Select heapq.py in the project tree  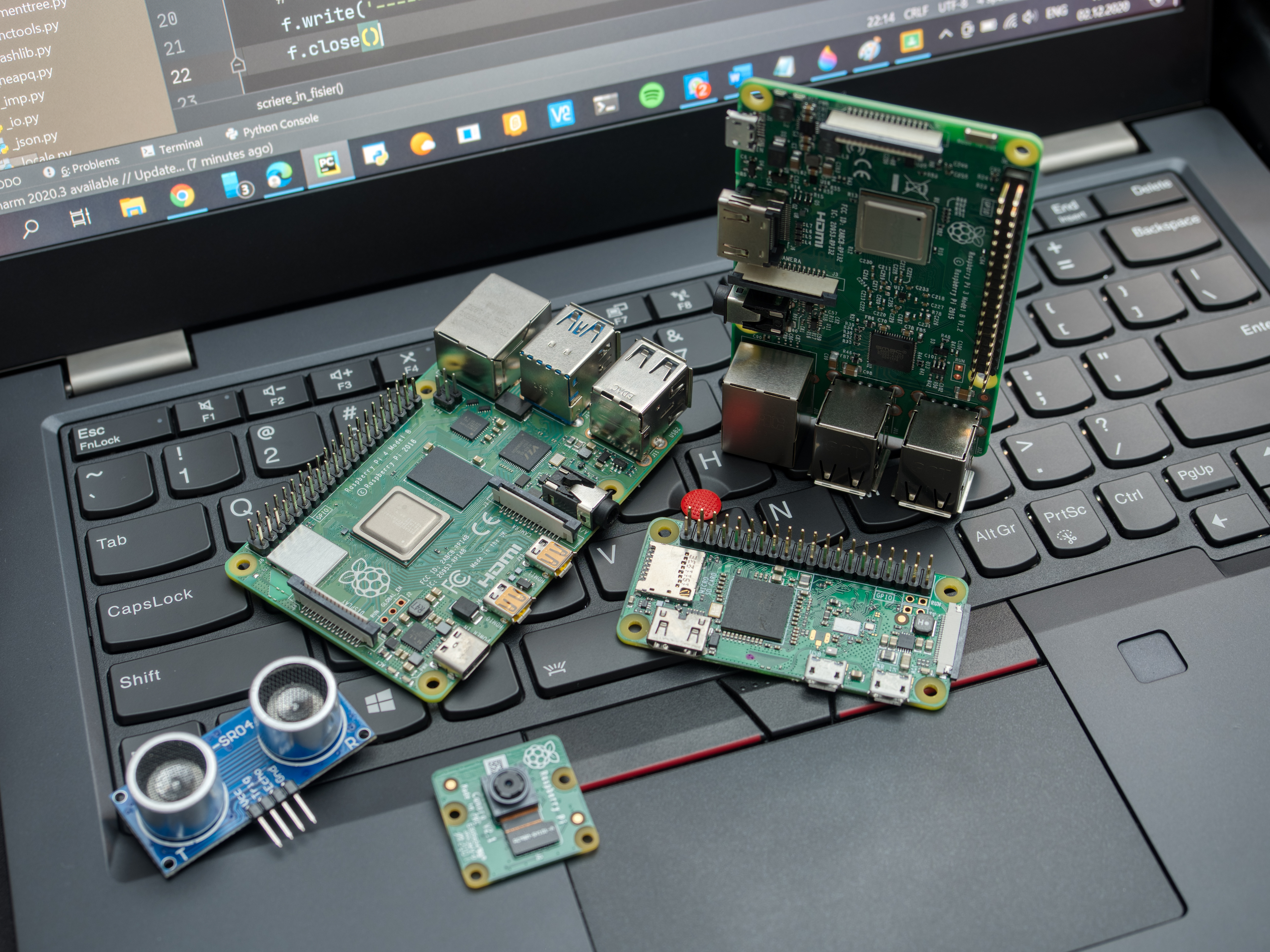(x=26, y=76)
